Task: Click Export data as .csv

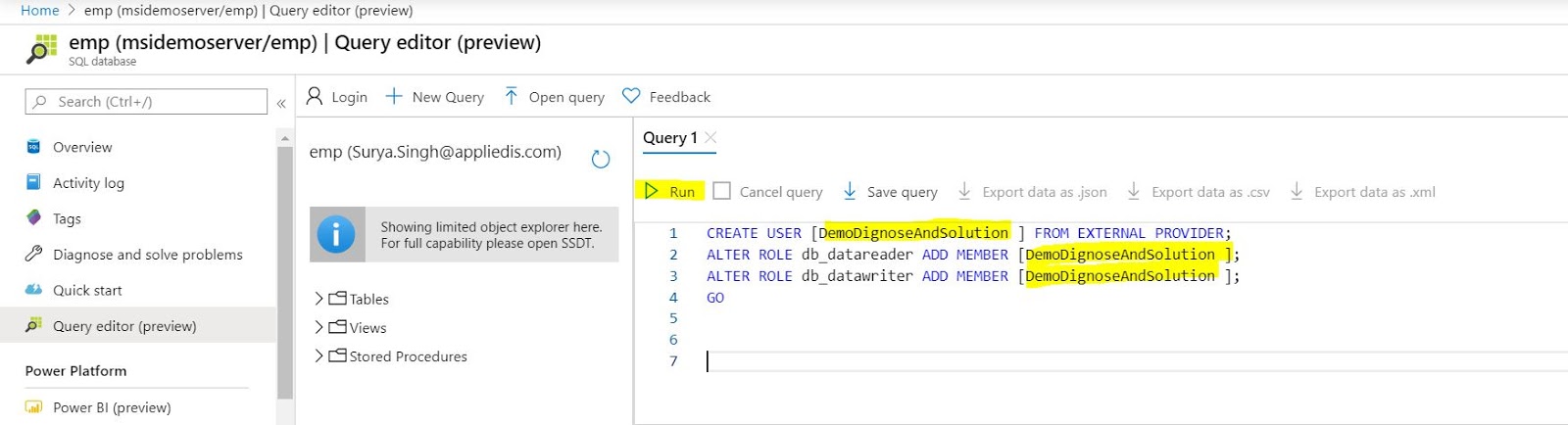Action: (x=1198, y=192)
